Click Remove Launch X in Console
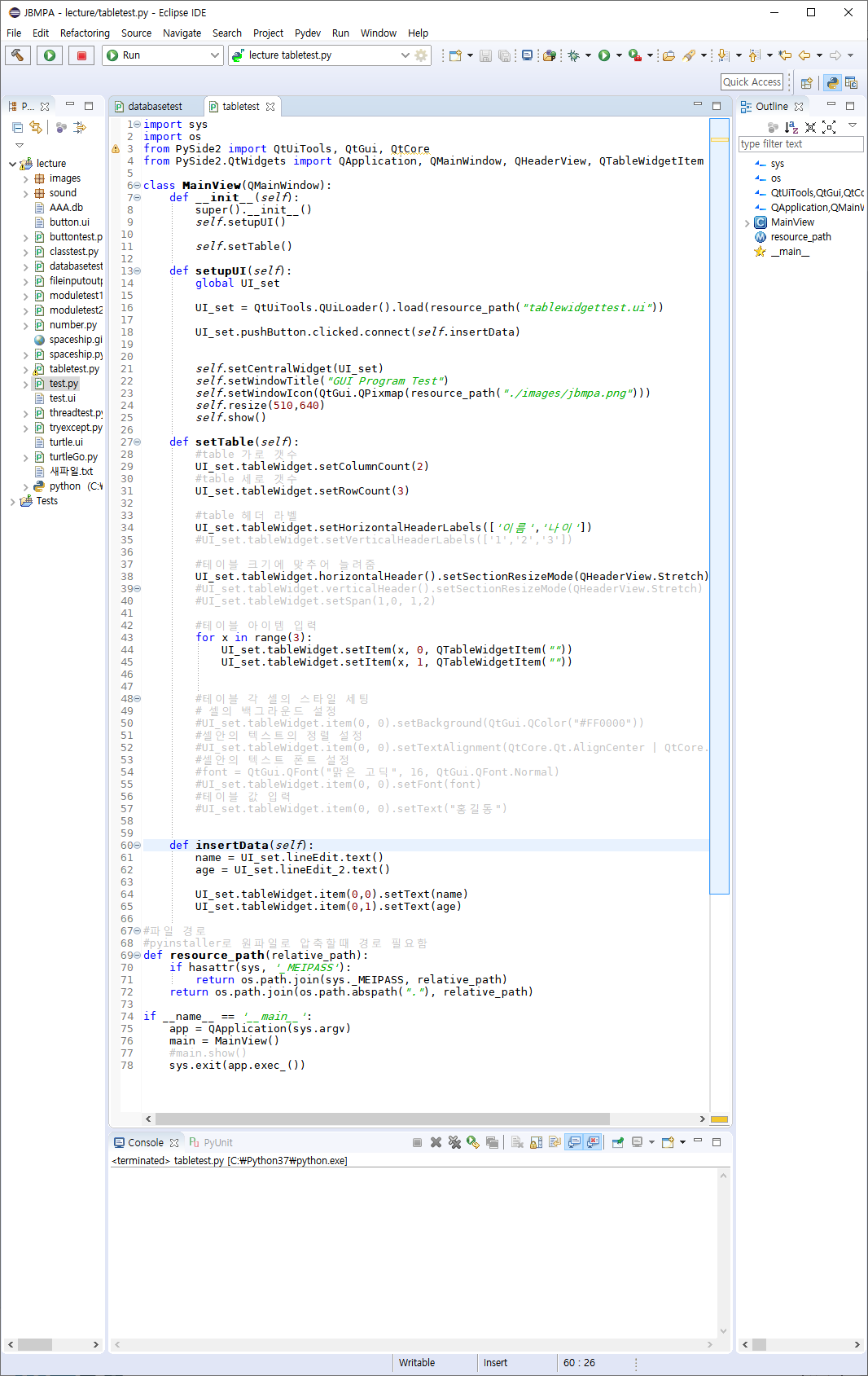The image size is (868, 1376). [x=436, y=1142]
